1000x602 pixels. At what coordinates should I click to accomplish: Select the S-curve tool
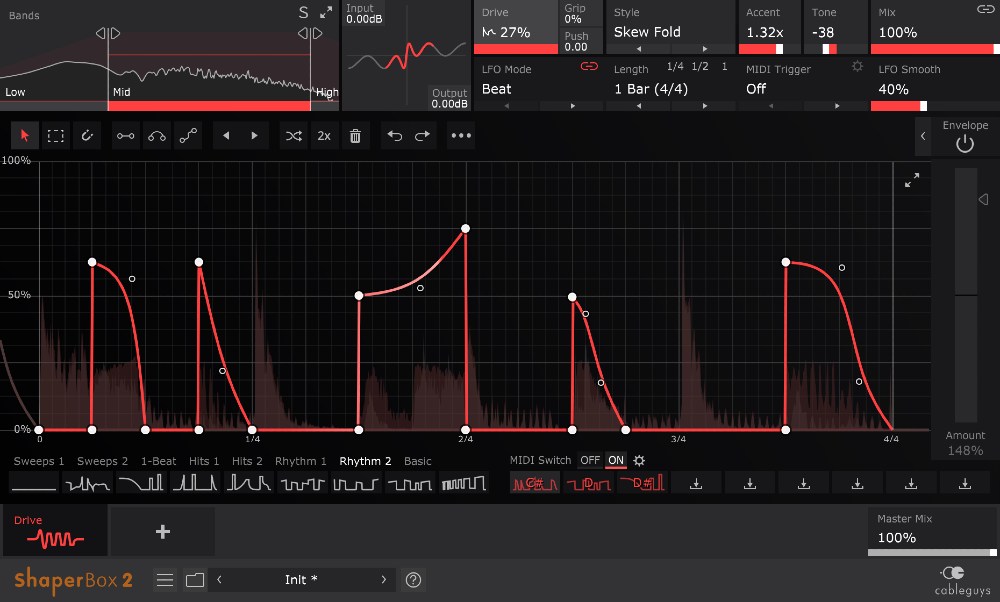(x=188, y=136)
